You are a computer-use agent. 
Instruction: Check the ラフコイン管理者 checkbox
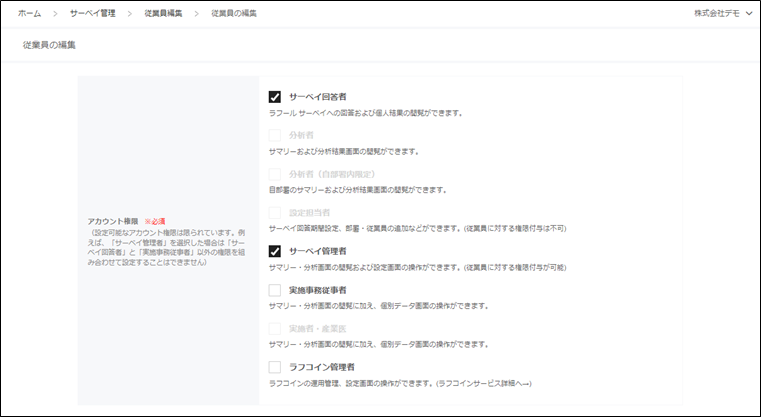click(275, 367)
